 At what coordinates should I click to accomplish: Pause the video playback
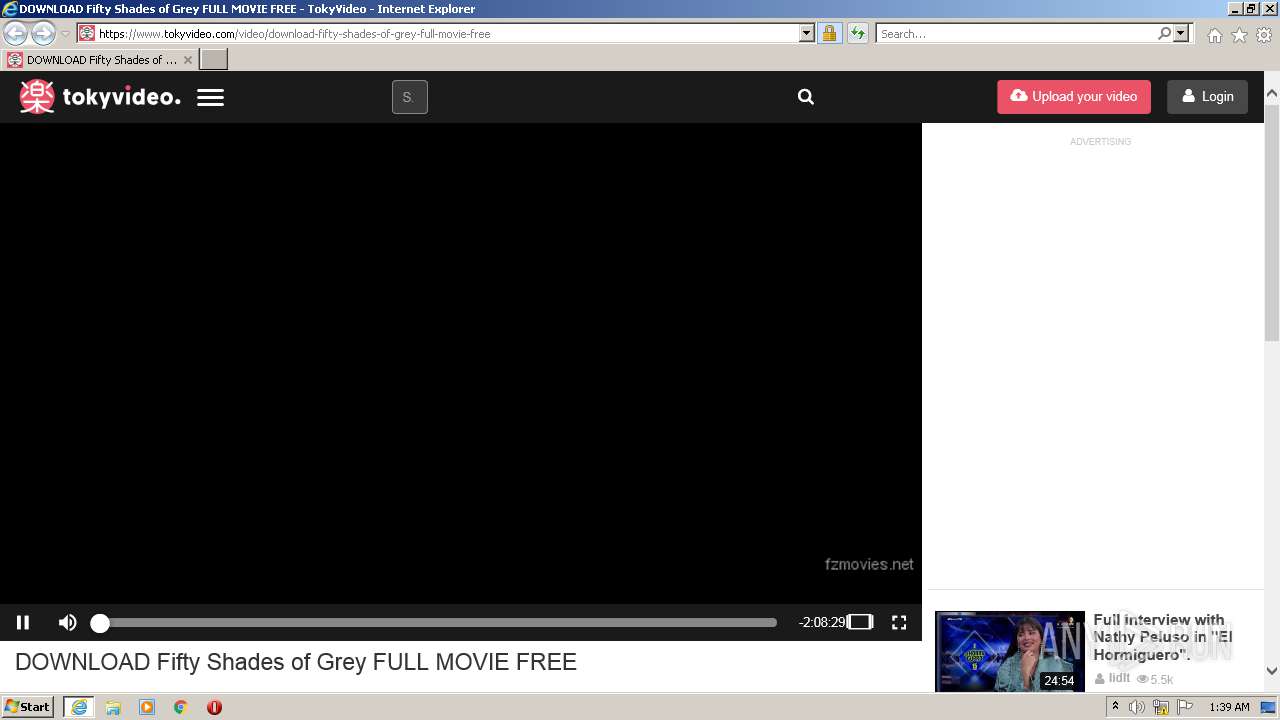[23, 622]
